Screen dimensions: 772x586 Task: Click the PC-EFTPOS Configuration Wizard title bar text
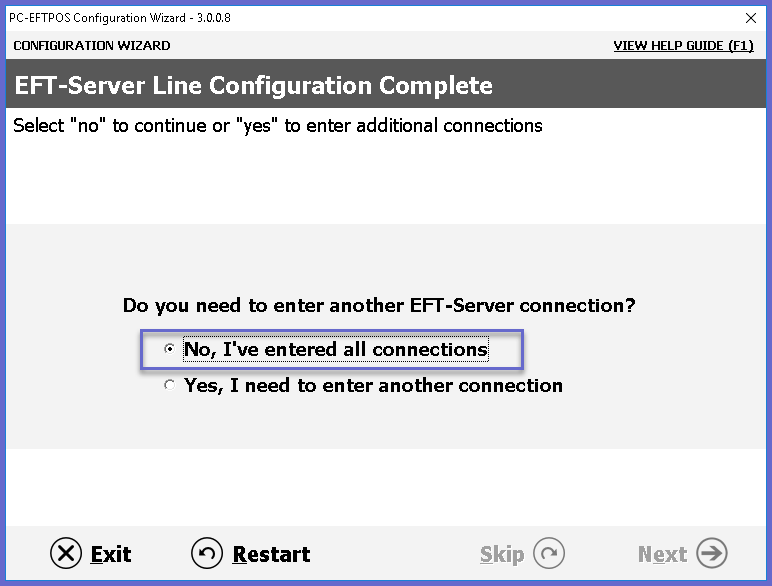pyautogui.click(x=120, y=18)
